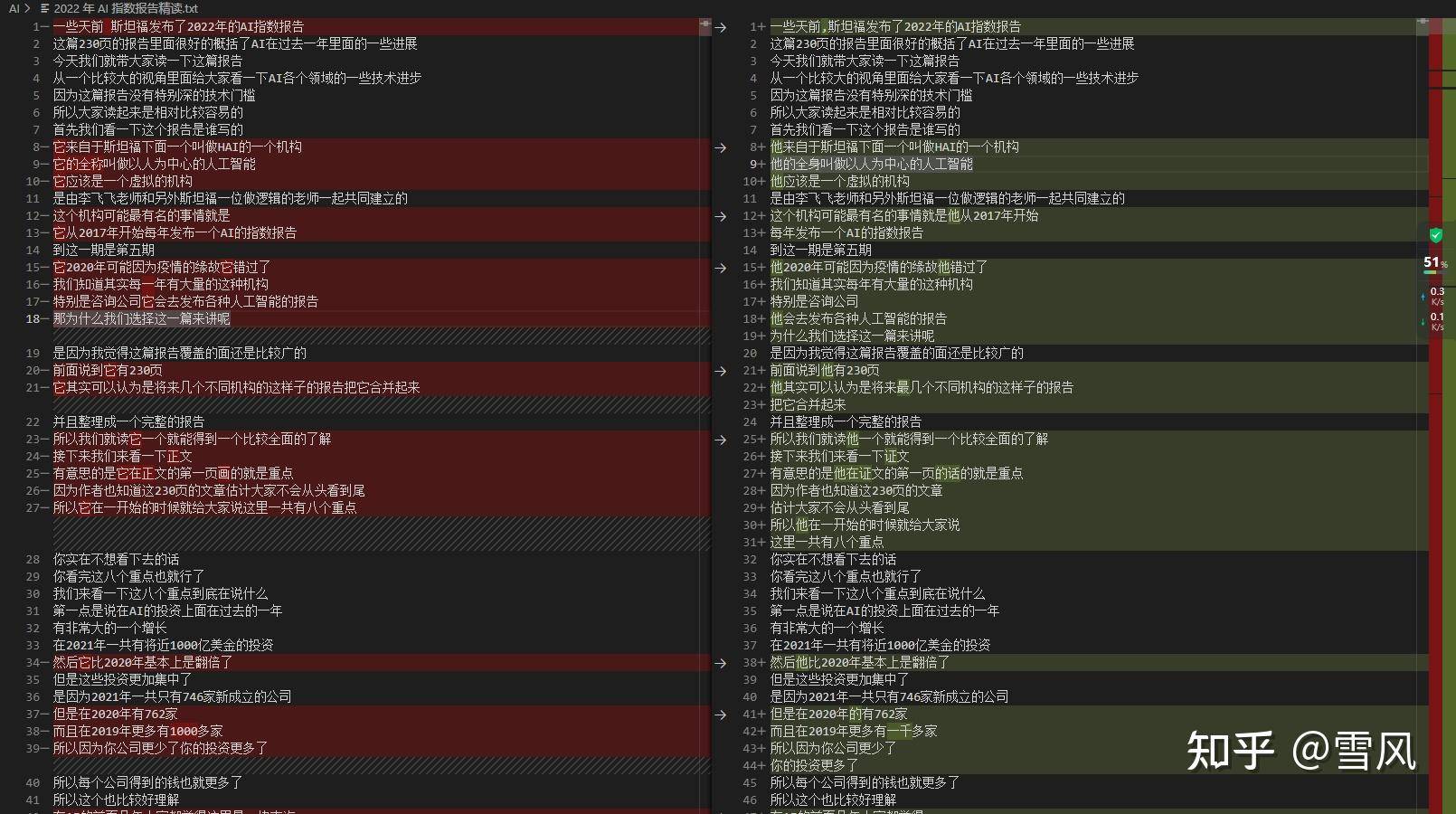
Task: Click left line 9 它的全称叫做以人为中心的人工智能
Action: tap(154, 165)
